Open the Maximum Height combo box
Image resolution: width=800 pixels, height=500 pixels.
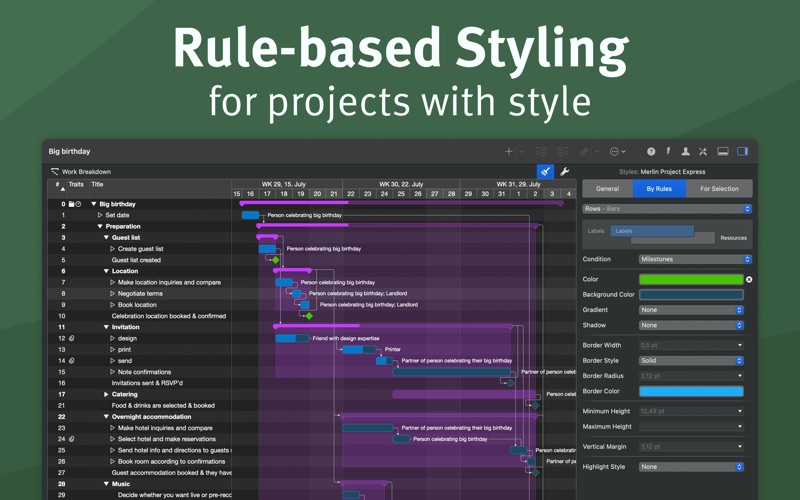691,427
